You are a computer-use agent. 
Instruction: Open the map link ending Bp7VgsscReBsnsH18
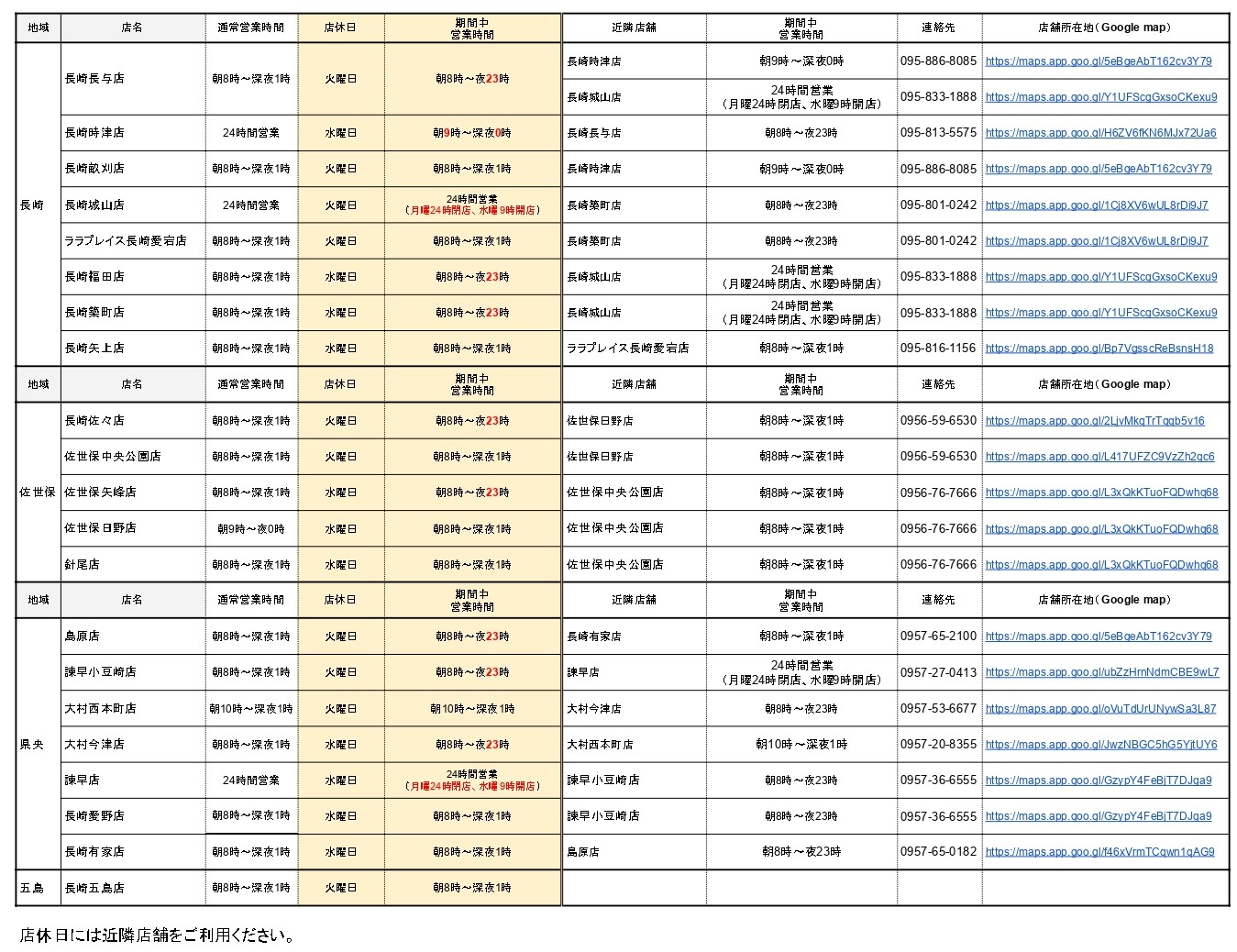1099,349
